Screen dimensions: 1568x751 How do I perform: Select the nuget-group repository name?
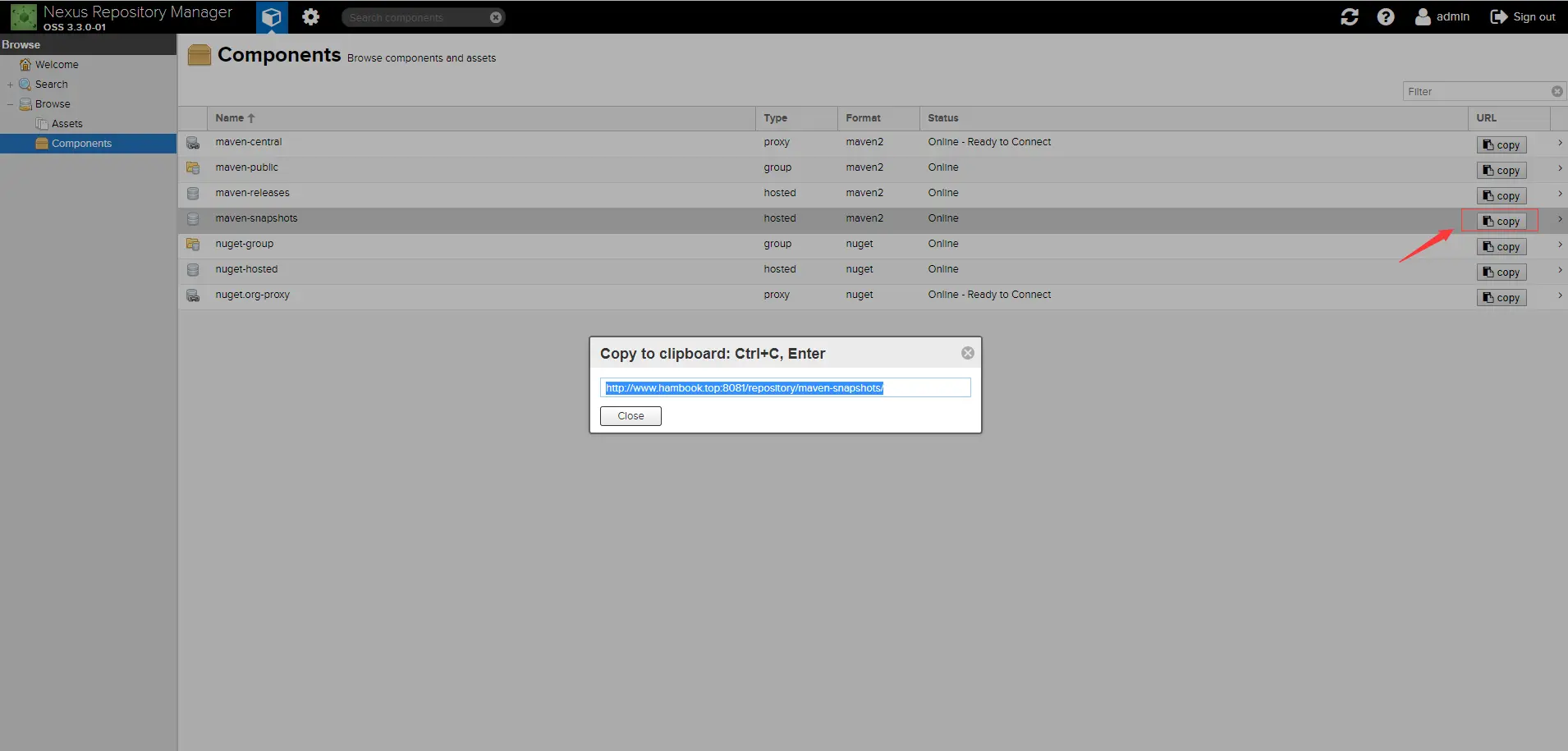(x=245, y=244)
